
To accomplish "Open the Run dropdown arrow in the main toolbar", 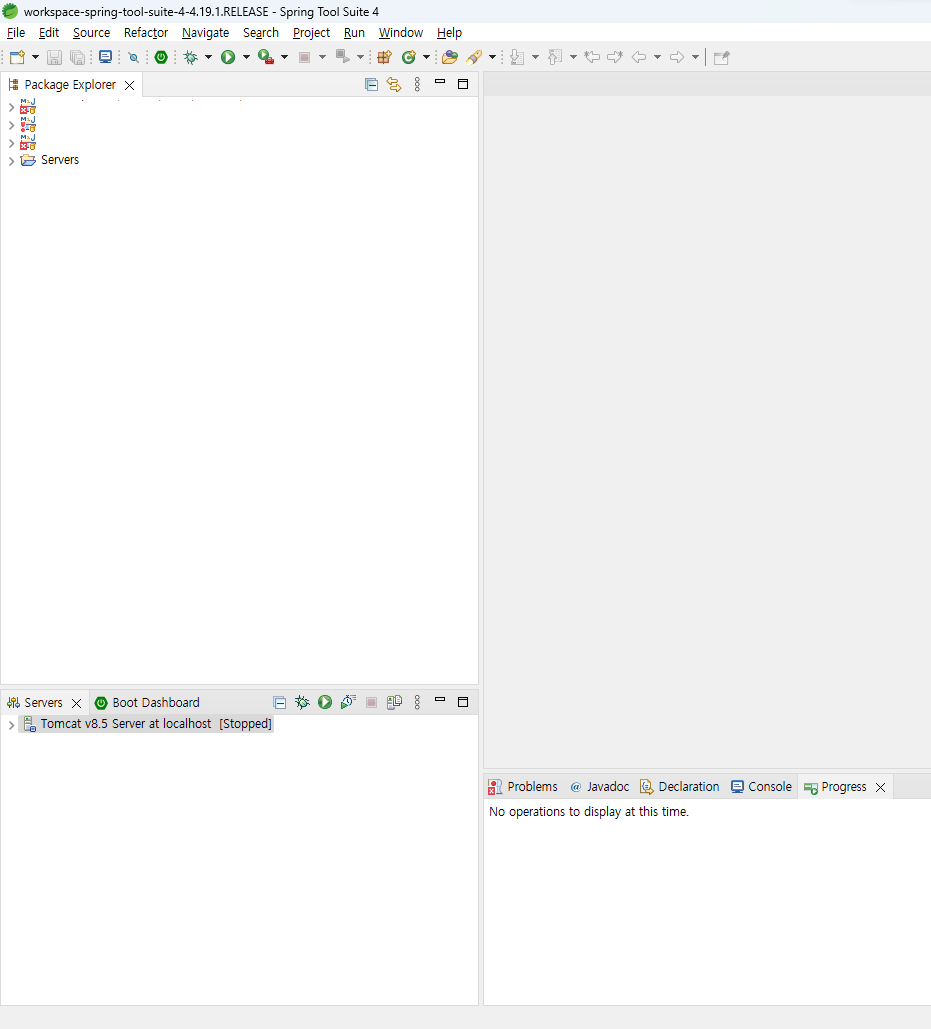I will point(246,57).
